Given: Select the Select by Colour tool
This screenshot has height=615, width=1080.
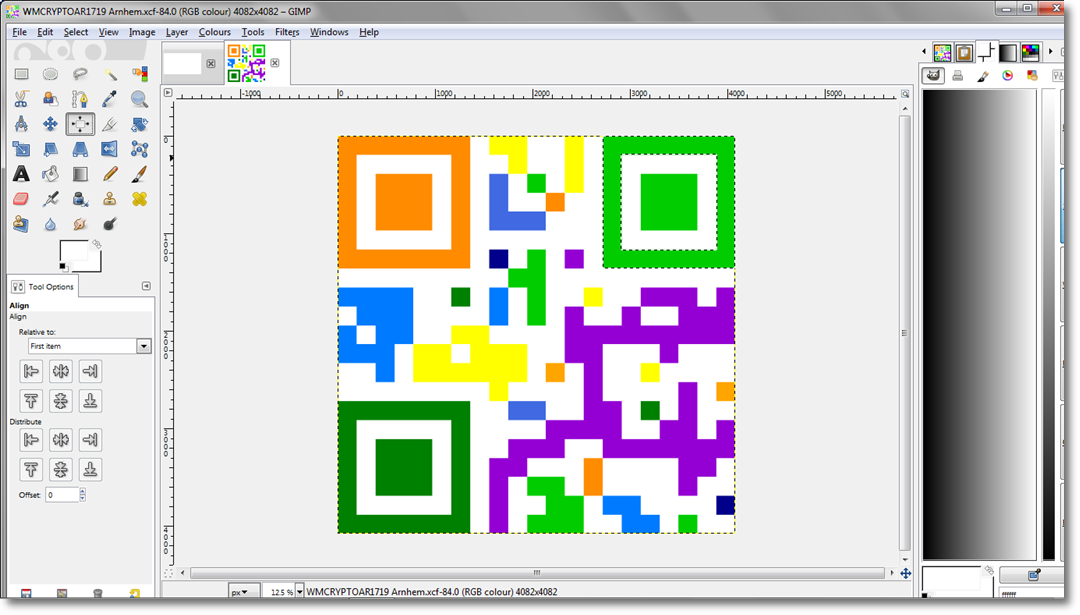Looking at the screenshot, I should [x=139, y=74].
